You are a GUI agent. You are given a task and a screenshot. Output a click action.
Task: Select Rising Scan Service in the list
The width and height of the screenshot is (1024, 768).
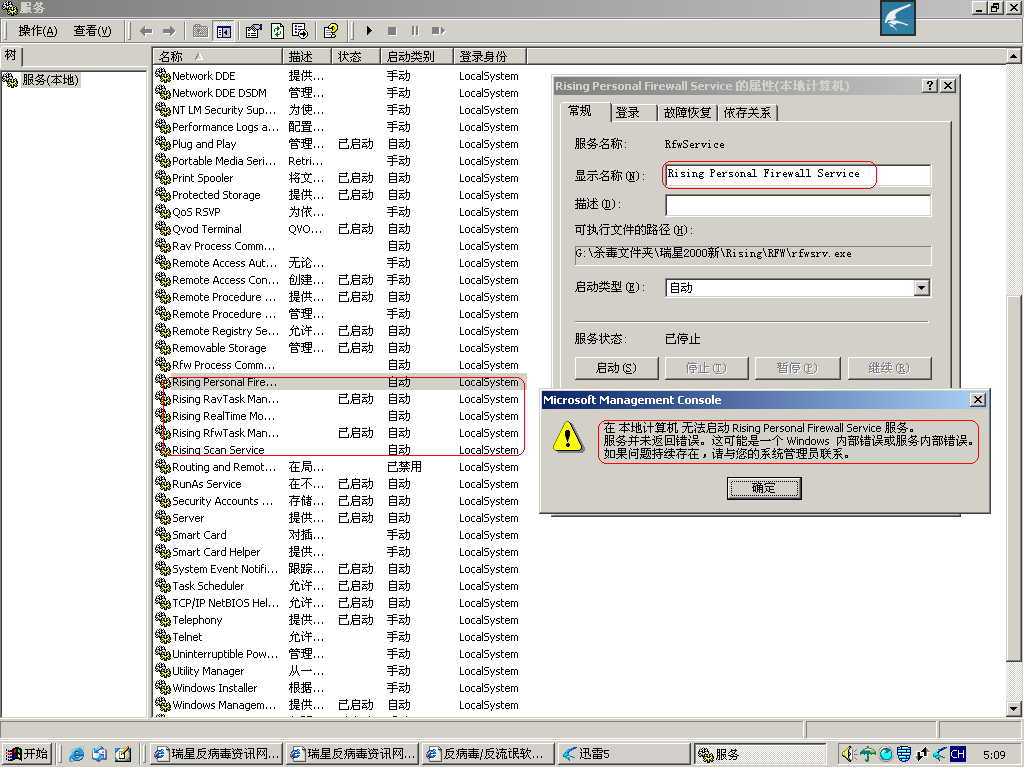pos(218,450)
